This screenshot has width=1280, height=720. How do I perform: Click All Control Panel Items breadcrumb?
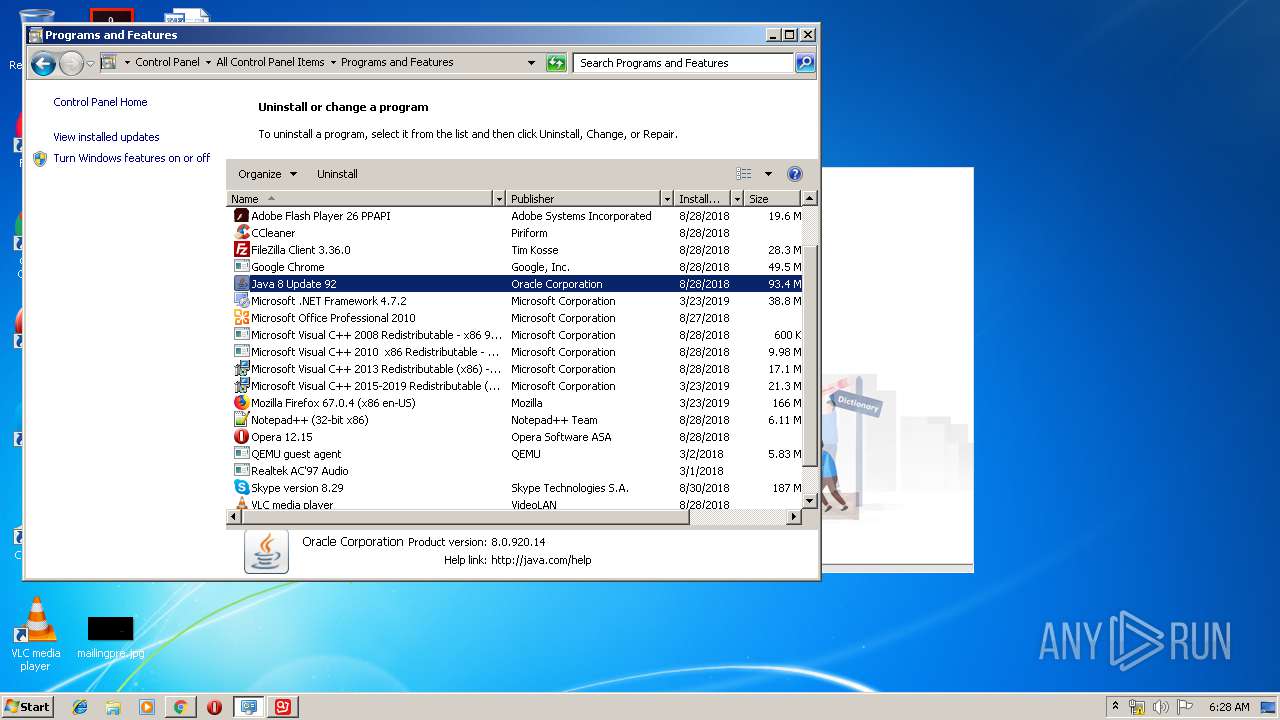pyautogui.click(x=270, y=62)
